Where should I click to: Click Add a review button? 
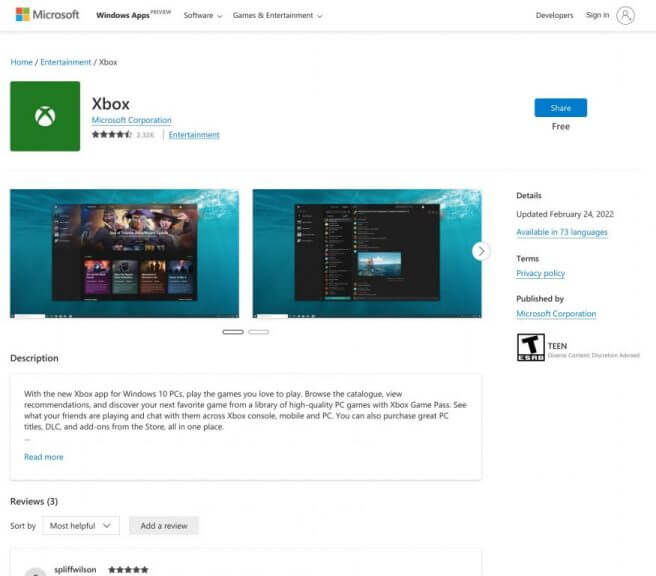pyautogui.click(x=164, y=525)
